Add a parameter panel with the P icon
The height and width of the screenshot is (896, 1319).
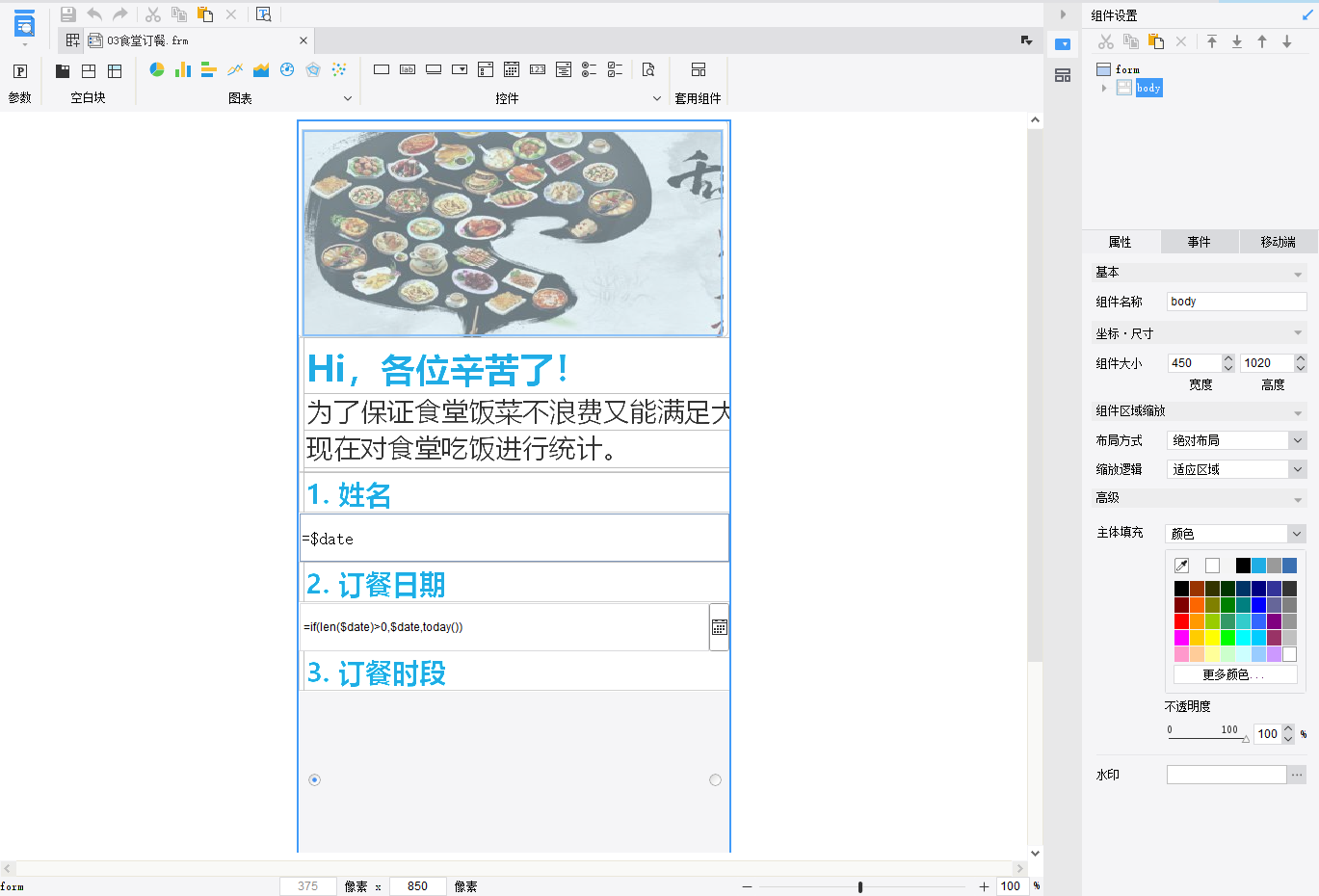click(20, 70)
